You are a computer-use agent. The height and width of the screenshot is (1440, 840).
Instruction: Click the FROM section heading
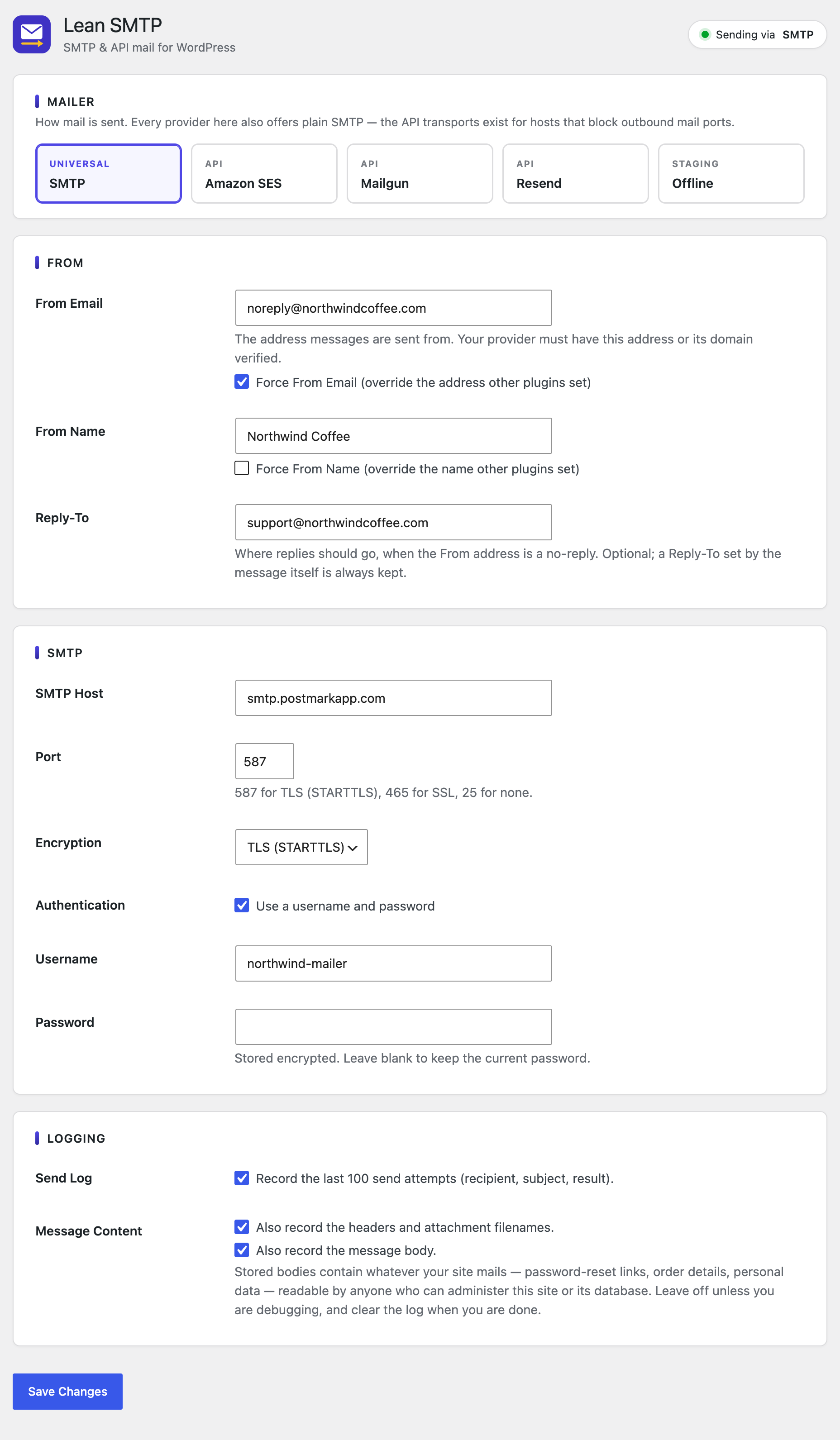click(x=65, y=263)
